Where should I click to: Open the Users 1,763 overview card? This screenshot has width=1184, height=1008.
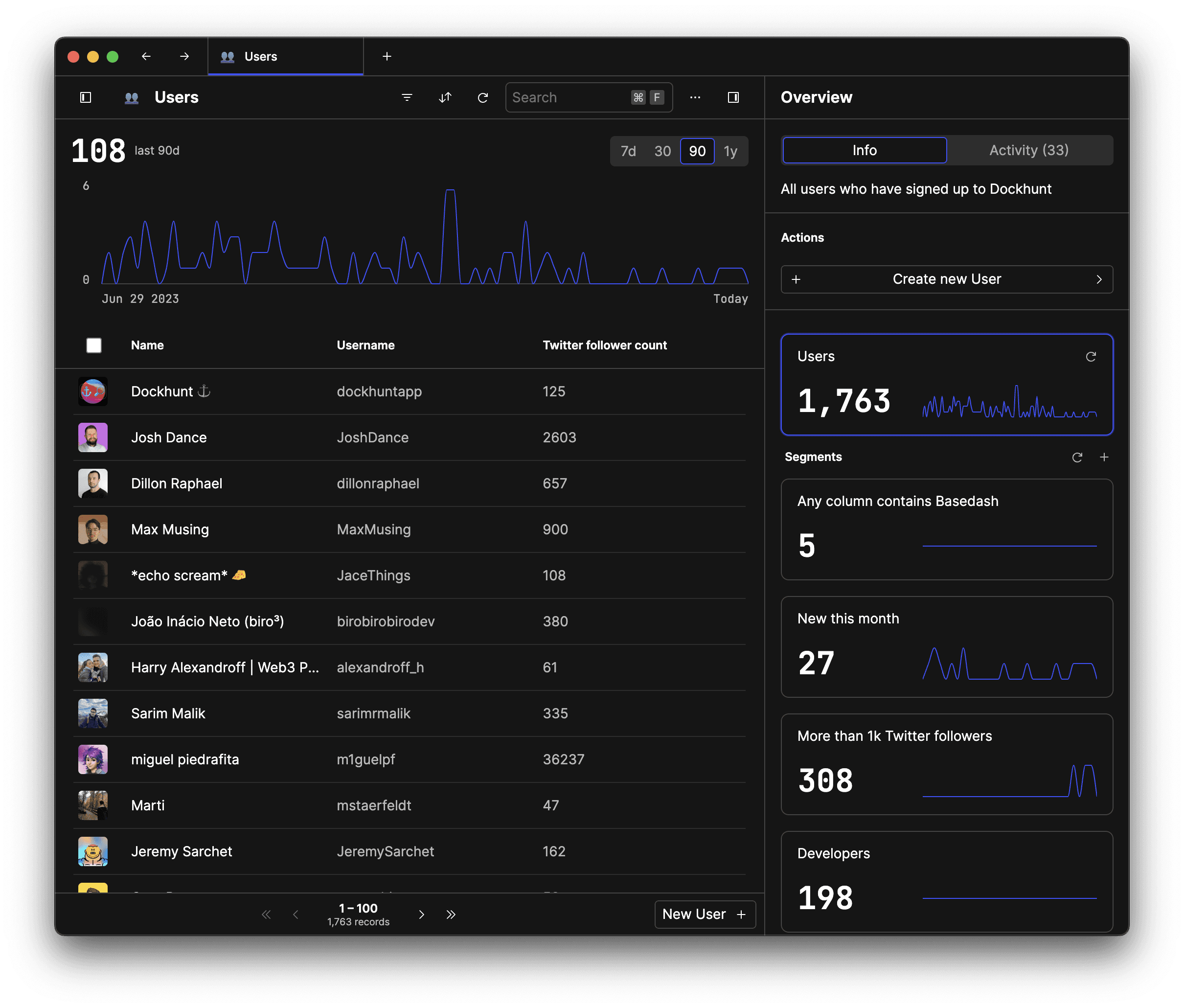946,385
